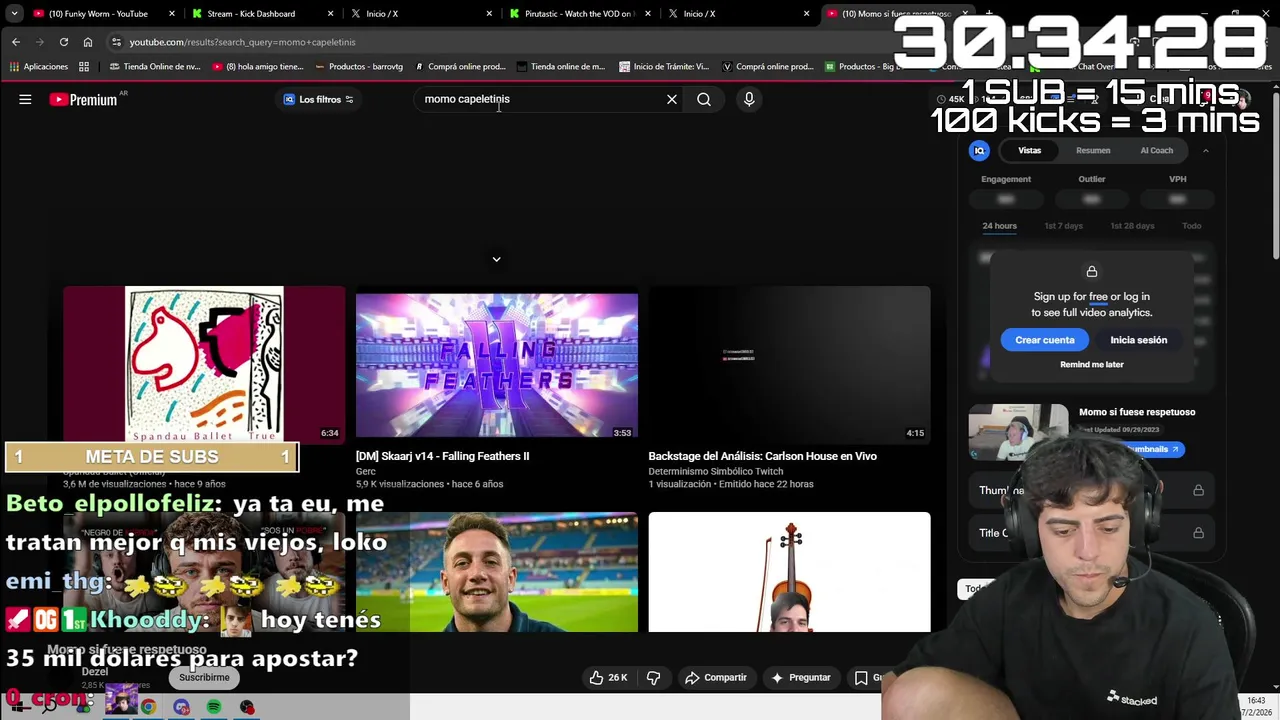Start voice search with microphone icon
This screenshot has width=1280, height=720.
(x=749, y=99)
